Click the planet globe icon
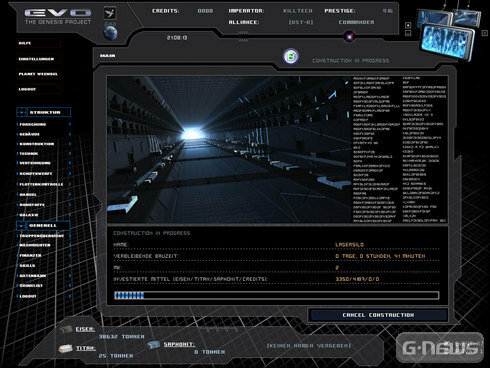This screenshot has height=368, width=490. click(110, 33)
